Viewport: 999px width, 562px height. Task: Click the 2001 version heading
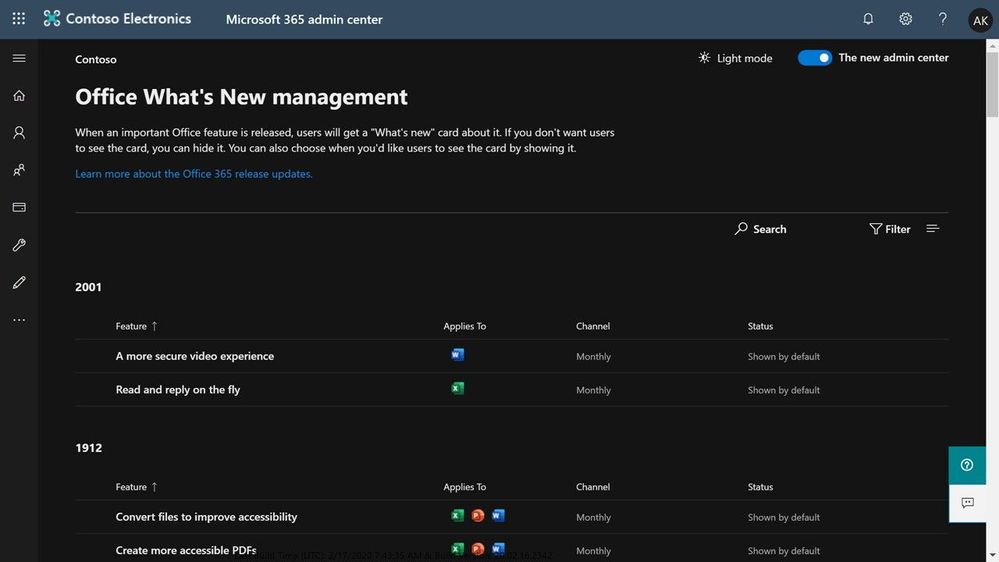click(x=88, y=287)
